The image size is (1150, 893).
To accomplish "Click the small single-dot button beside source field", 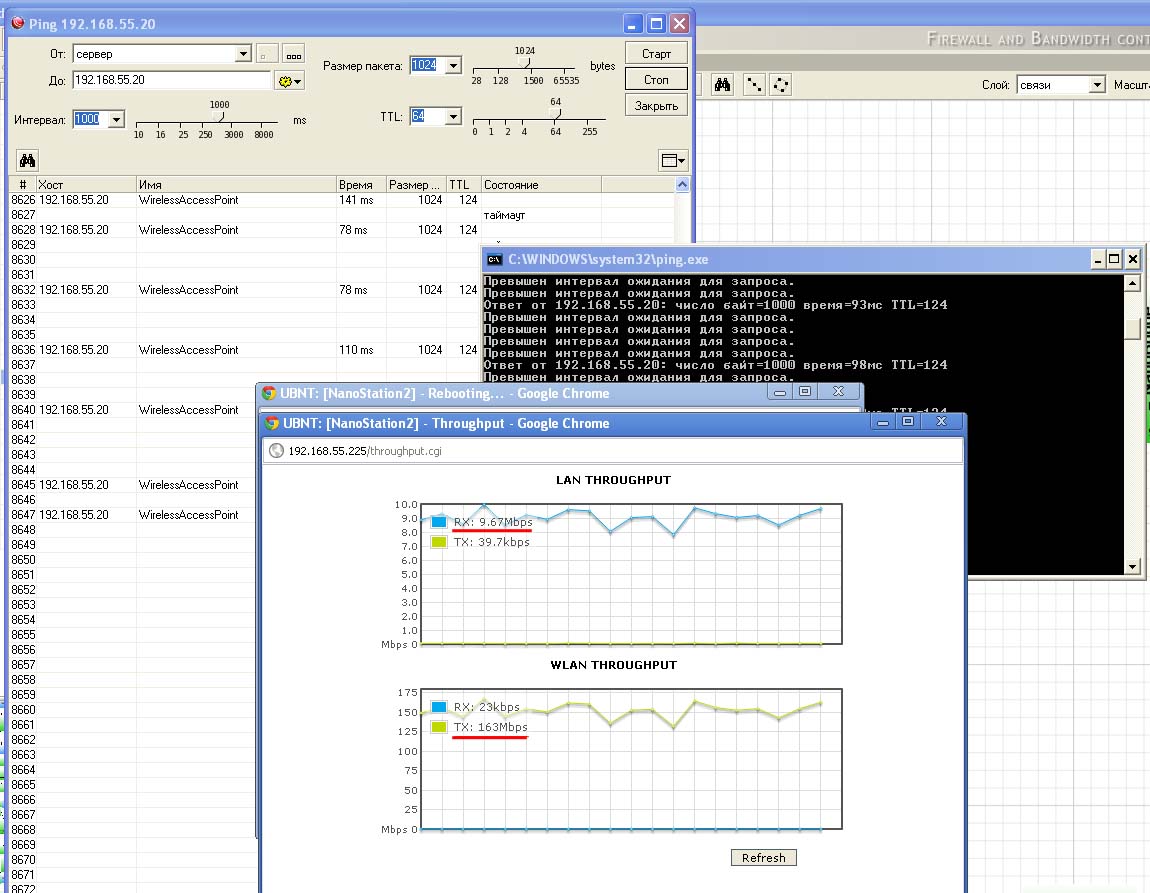I will pos(267,54).
